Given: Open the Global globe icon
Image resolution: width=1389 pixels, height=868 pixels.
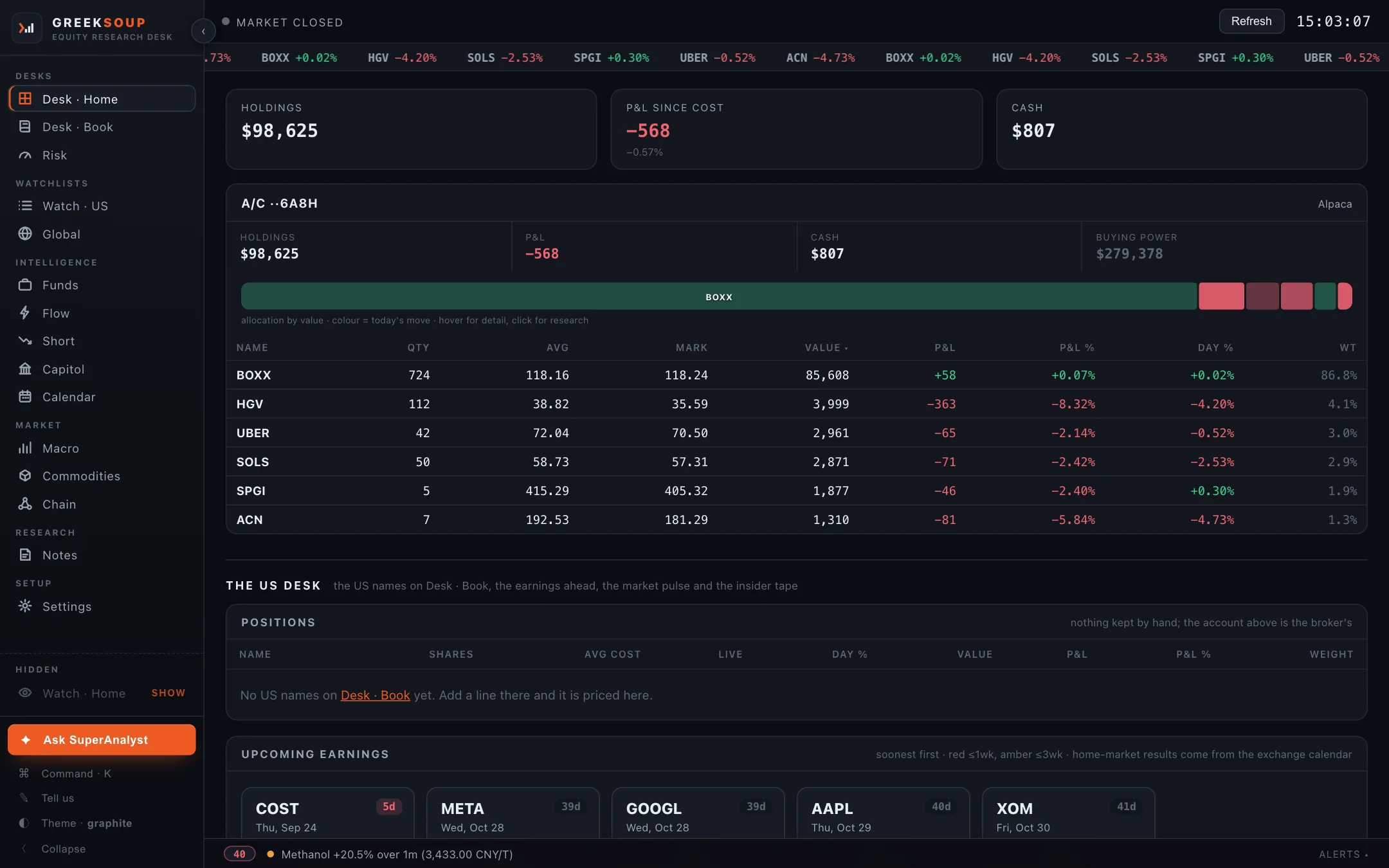Looking at the screenshot, I should pyautogui.click(x=25, y=234).
